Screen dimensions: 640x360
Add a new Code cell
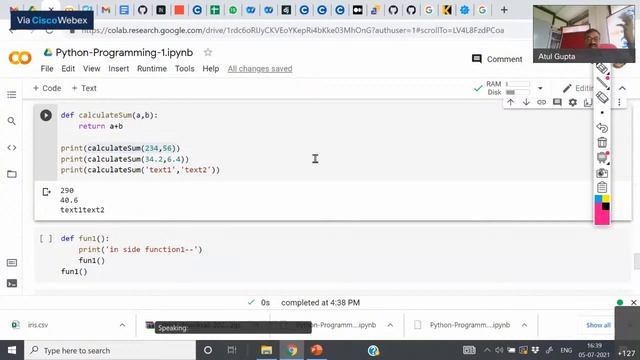click(47, 88)
